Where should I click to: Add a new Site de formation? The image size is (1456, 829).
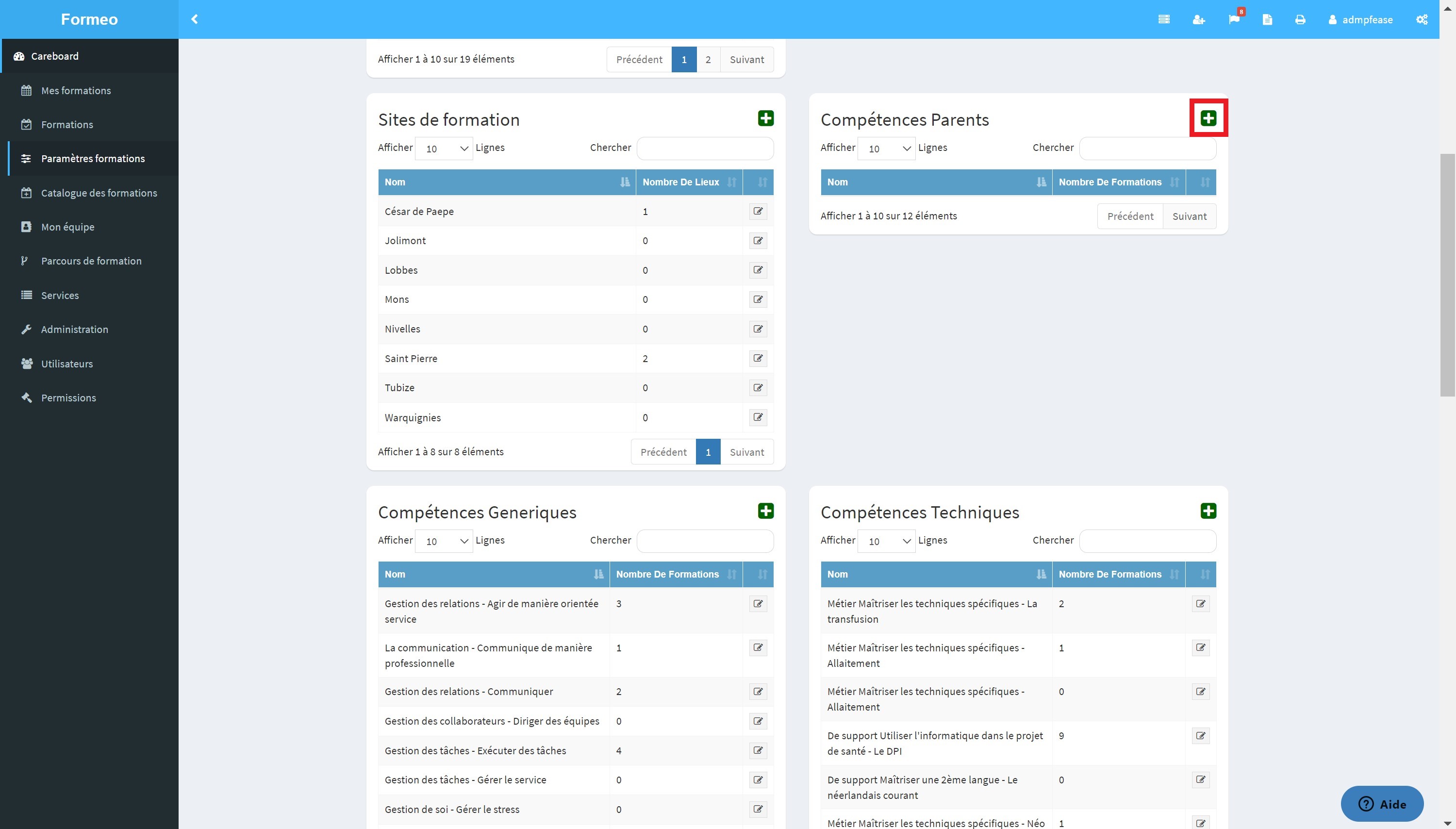click(765, 118)
